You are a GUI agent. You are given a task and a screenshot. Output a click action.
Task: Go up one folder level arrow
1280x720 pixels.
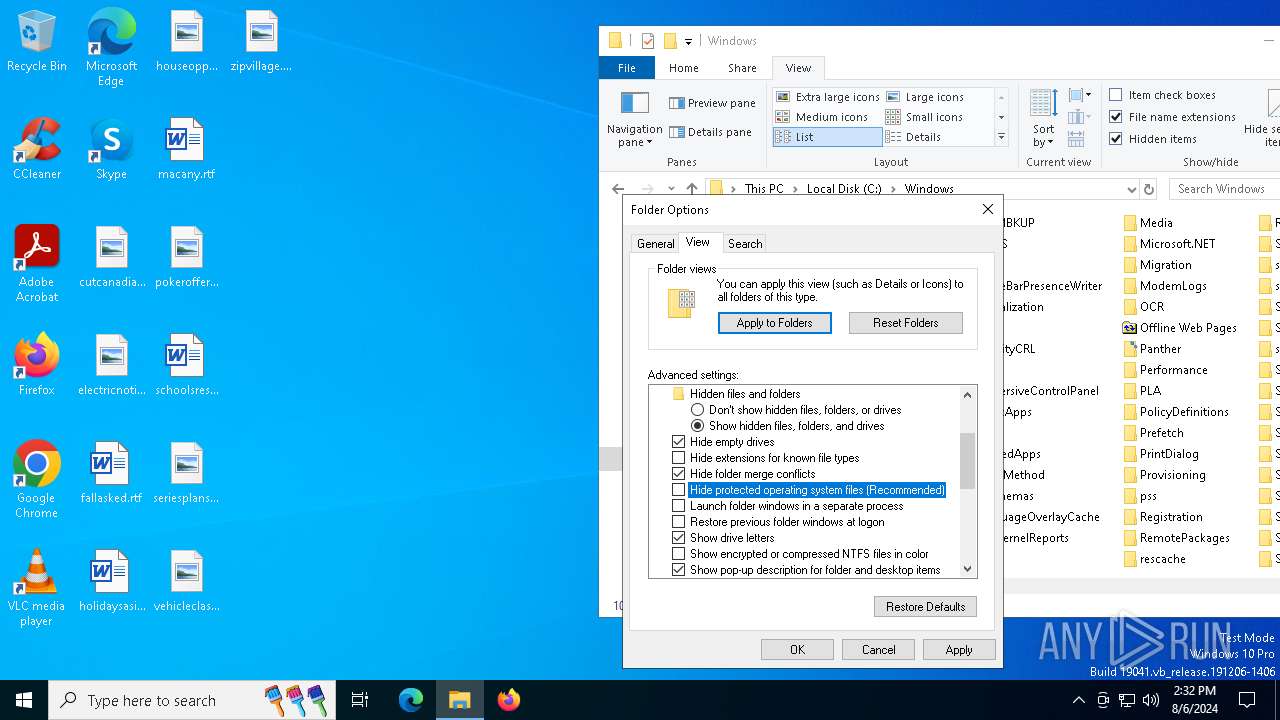coord(692,189)
